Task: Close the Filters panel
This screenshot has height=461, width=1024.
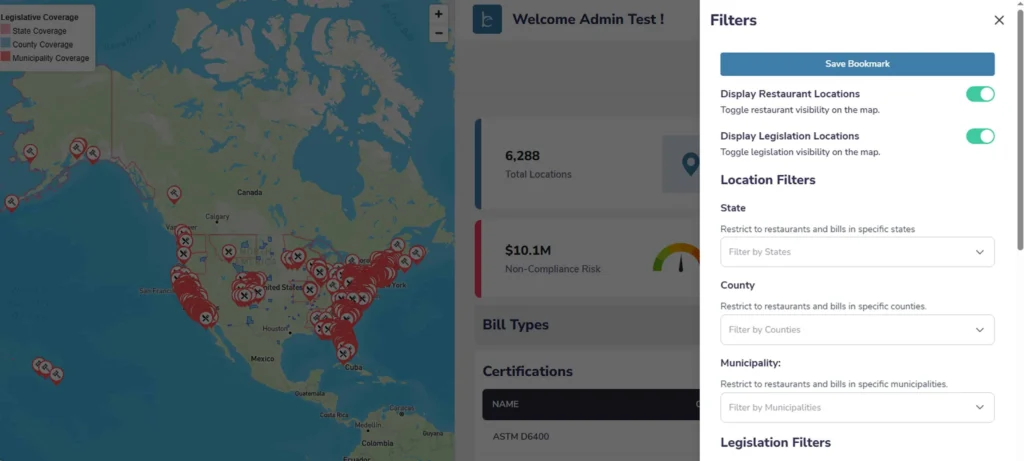Action: (x=998, y=20)
